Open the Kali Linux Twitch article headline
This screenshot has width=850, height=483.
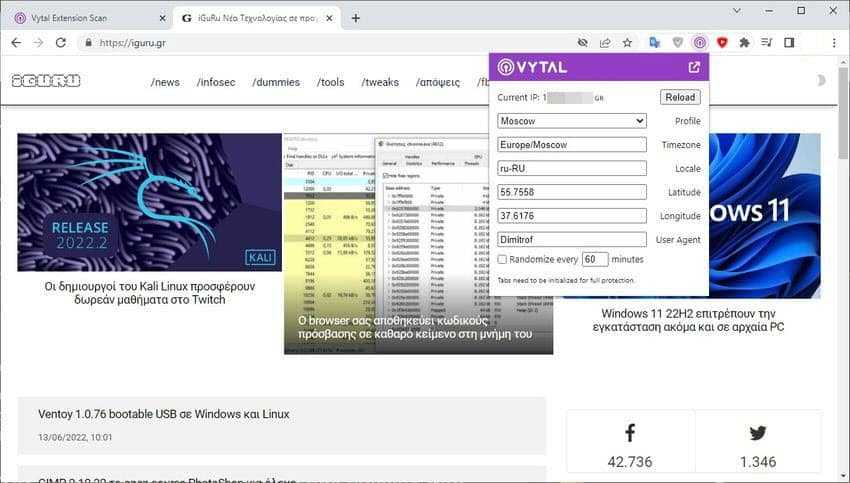point(150,293)
